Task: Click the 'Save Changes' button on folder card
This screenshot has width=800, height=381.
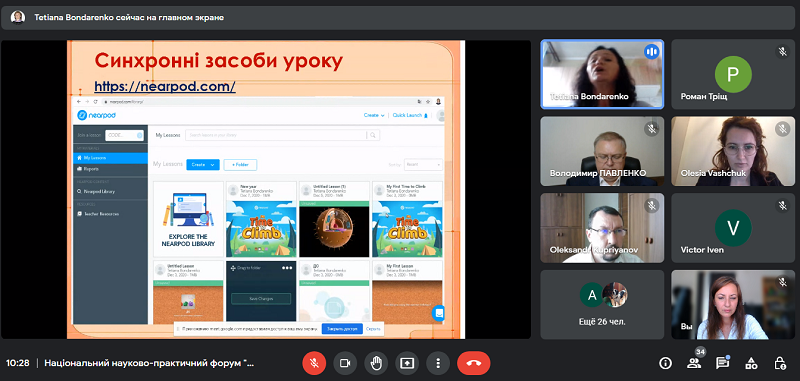Action: (x=261, y=299)
